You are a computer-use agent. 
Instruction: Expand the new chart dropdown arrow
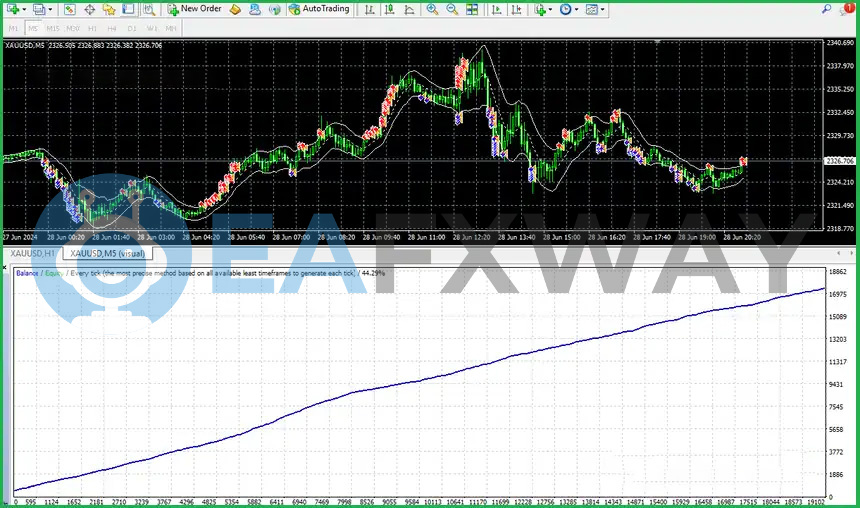point(24,9)
